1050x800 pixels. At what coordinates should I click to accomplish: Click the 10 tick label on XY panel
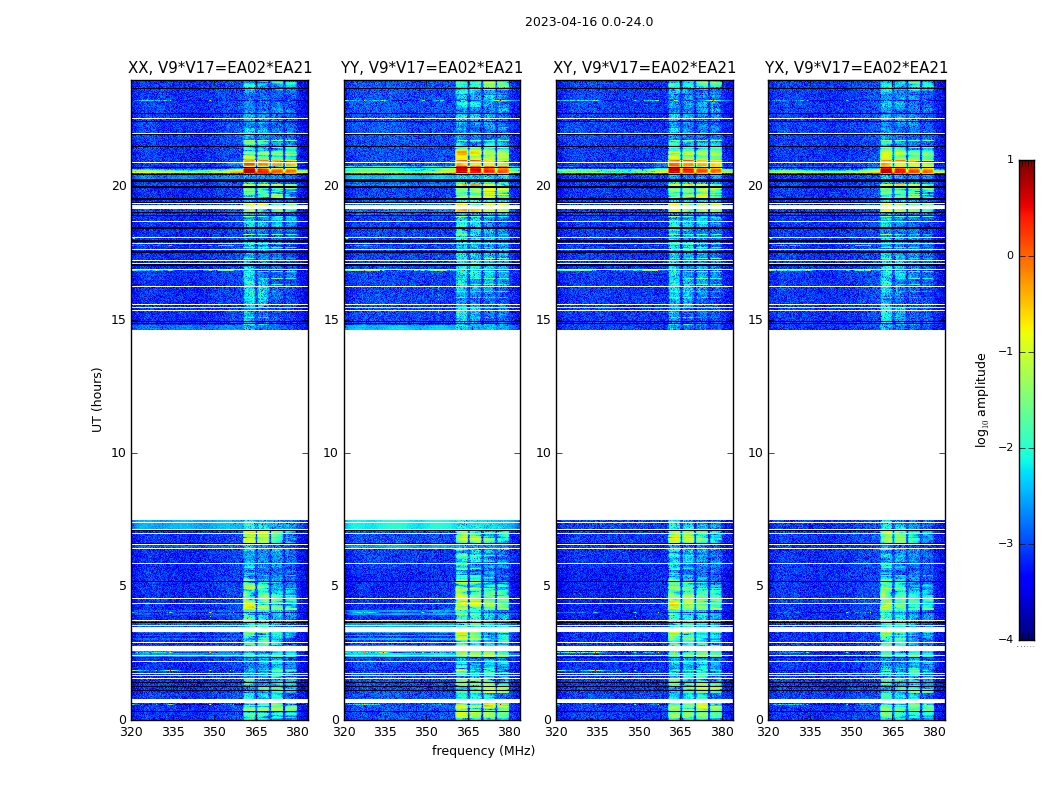click(543, 453)
